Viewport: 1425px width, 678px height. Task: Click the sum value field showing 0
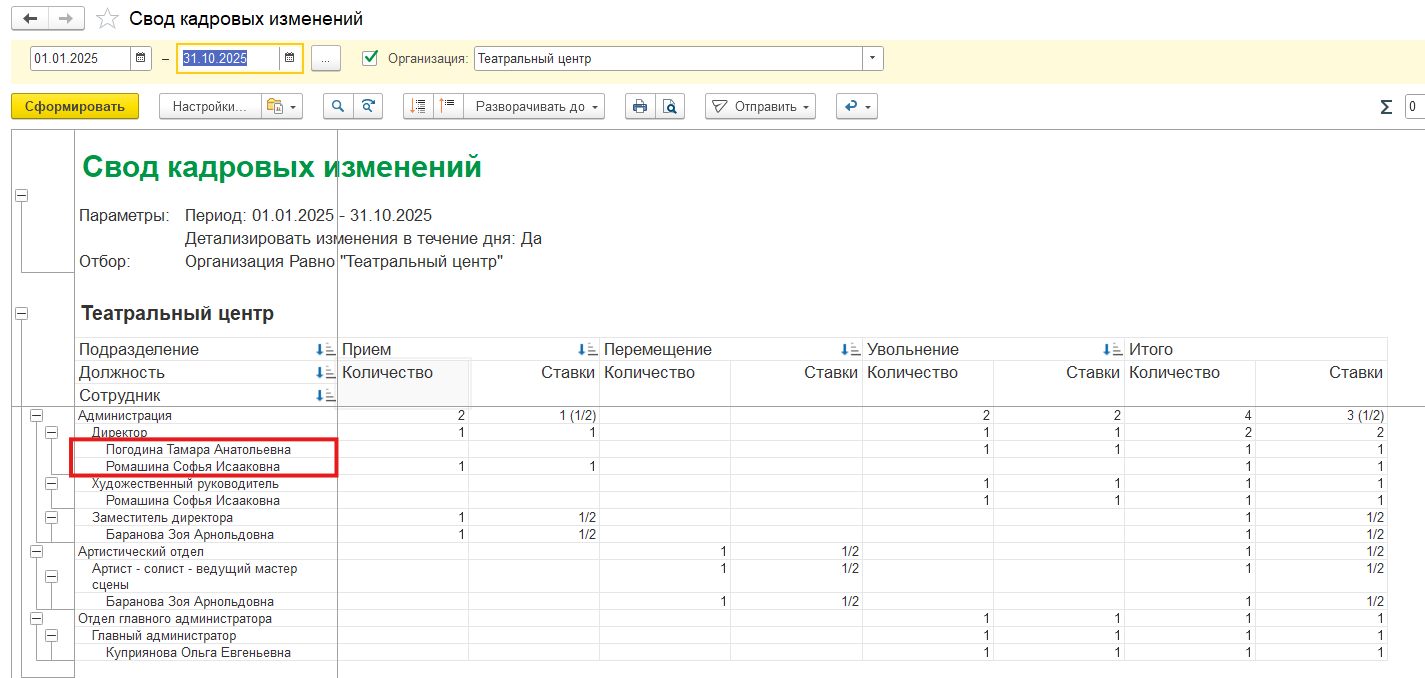tap(1414, 106)
